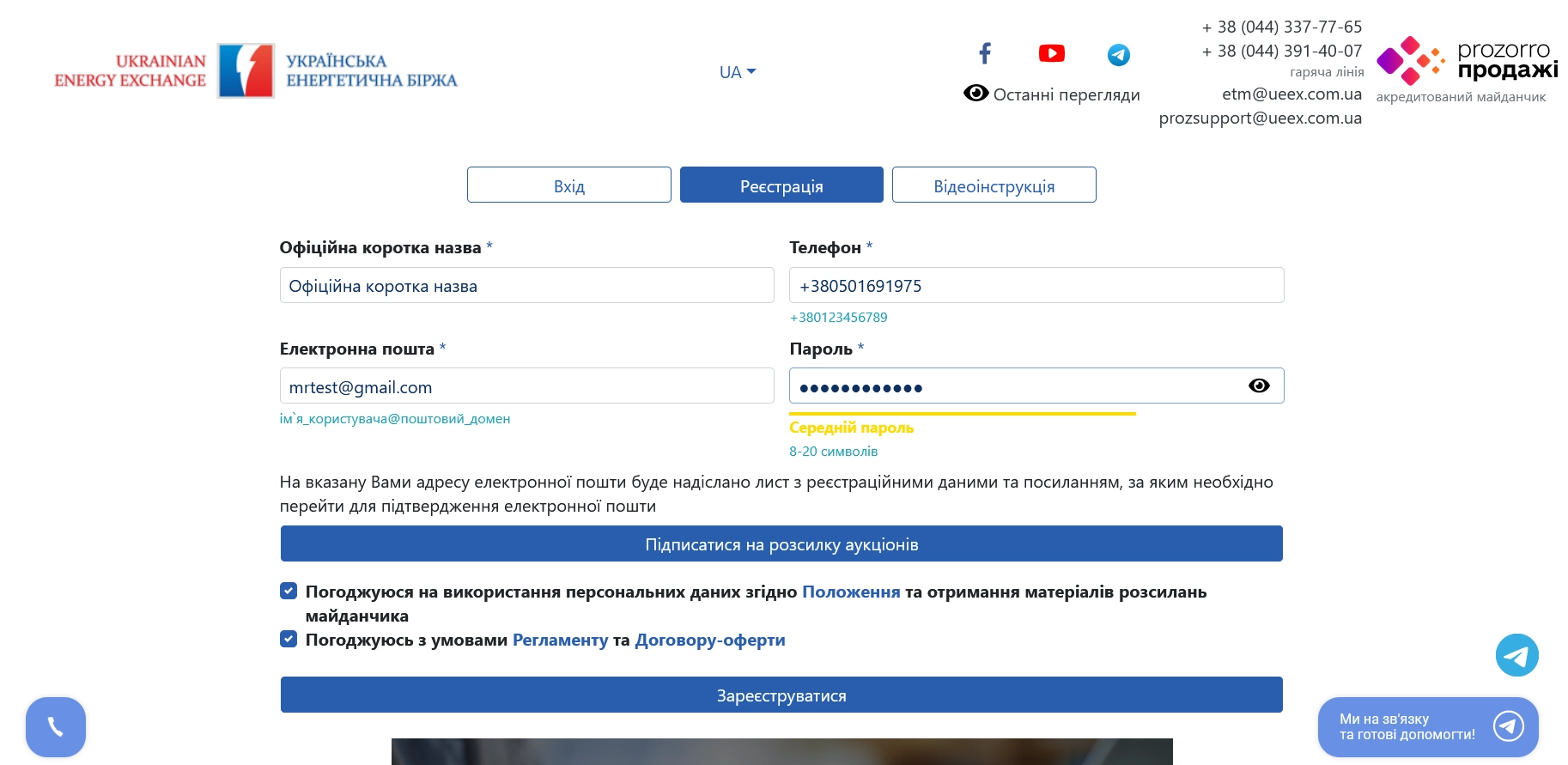Viewport: 1568px width, 765px height.
Task: Open the Facebook page icon
Action: [x=985, y=54]
